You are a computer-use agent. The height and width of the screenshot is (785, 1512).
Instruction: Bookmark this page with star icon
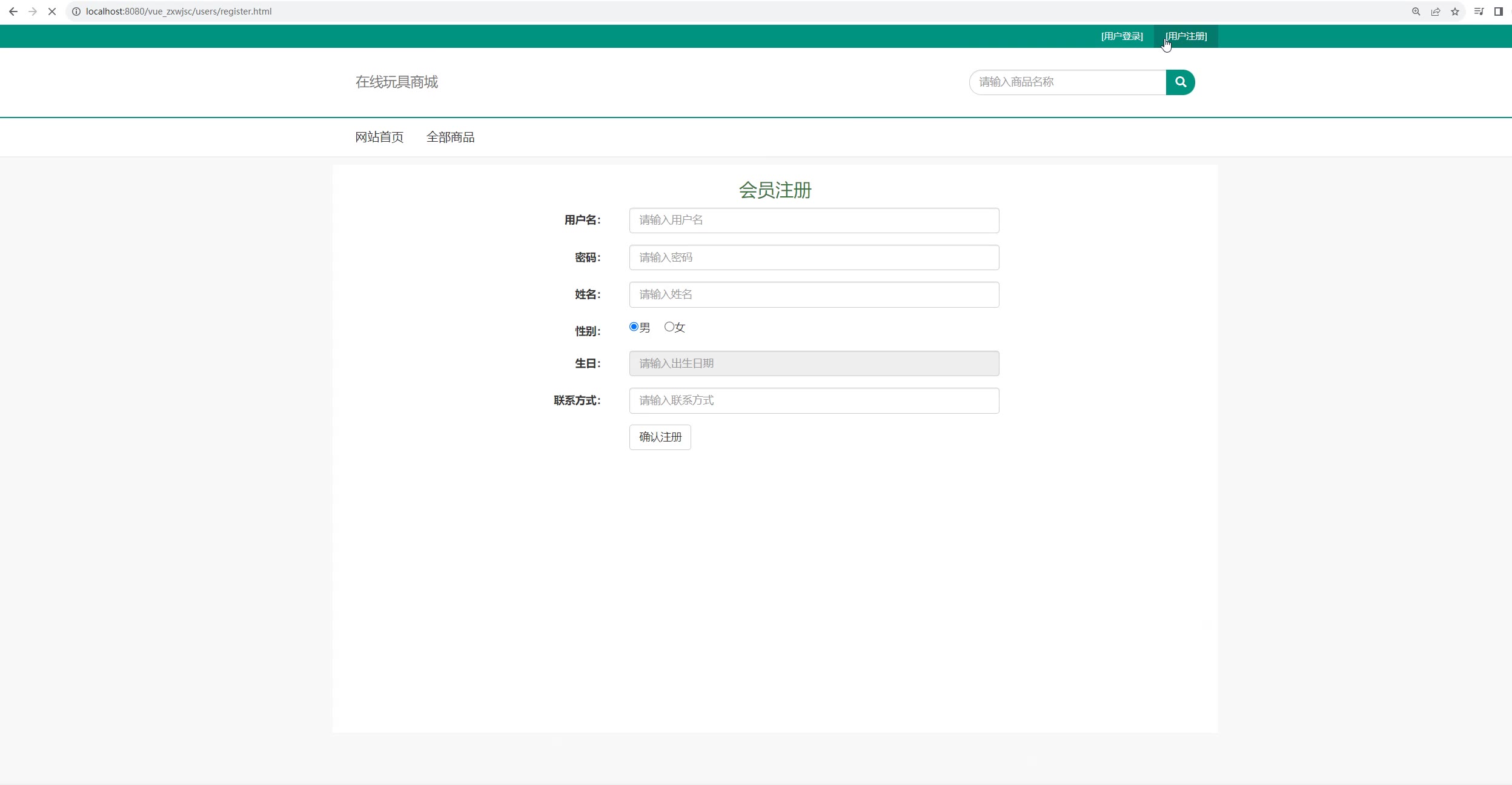click(x=1454, y=12)
